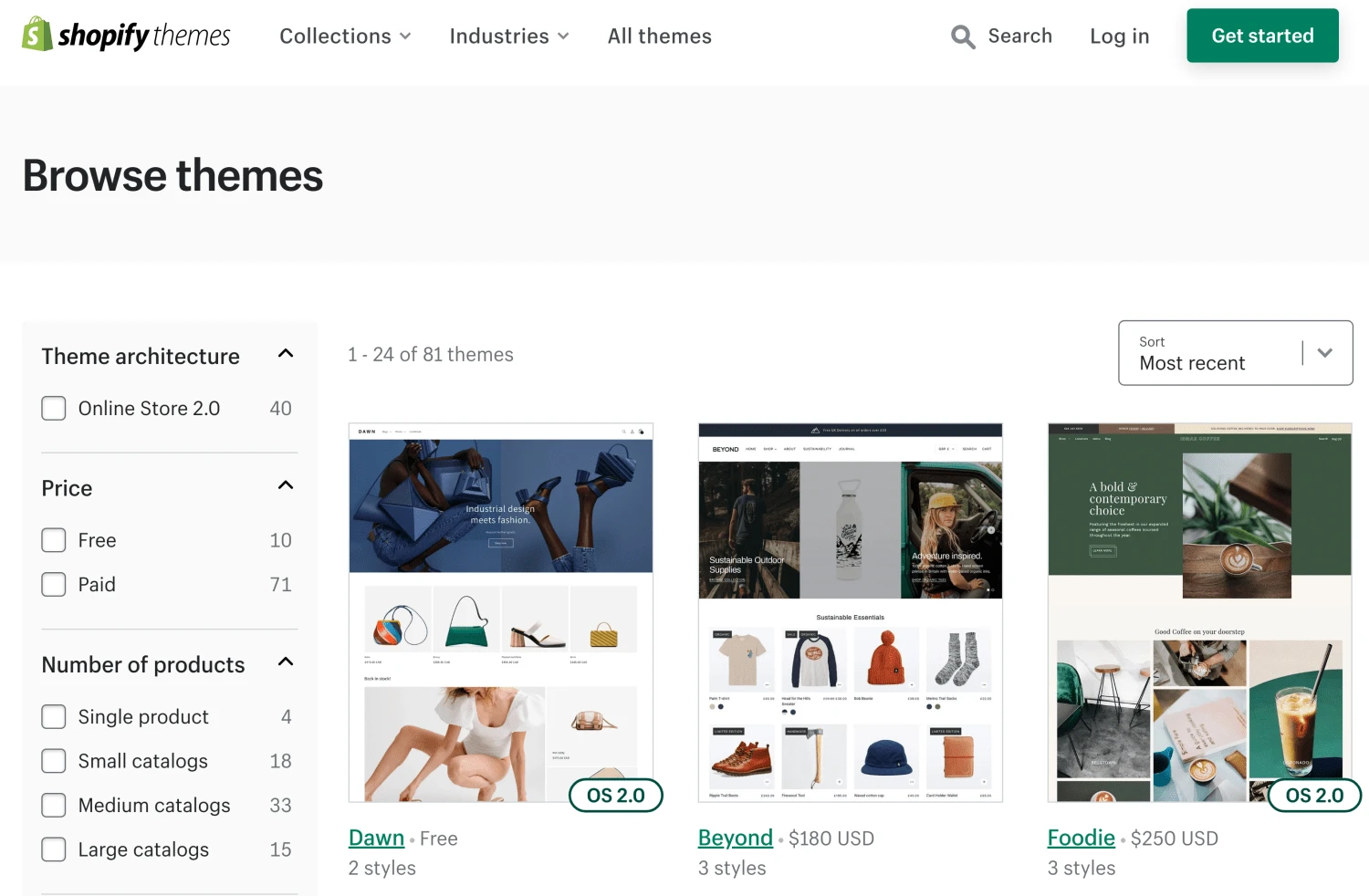Enable the Online Store 2.0 checkbox
Image resolution: width=1369 pixels, height=896 pixels.
tap(54, 409)
